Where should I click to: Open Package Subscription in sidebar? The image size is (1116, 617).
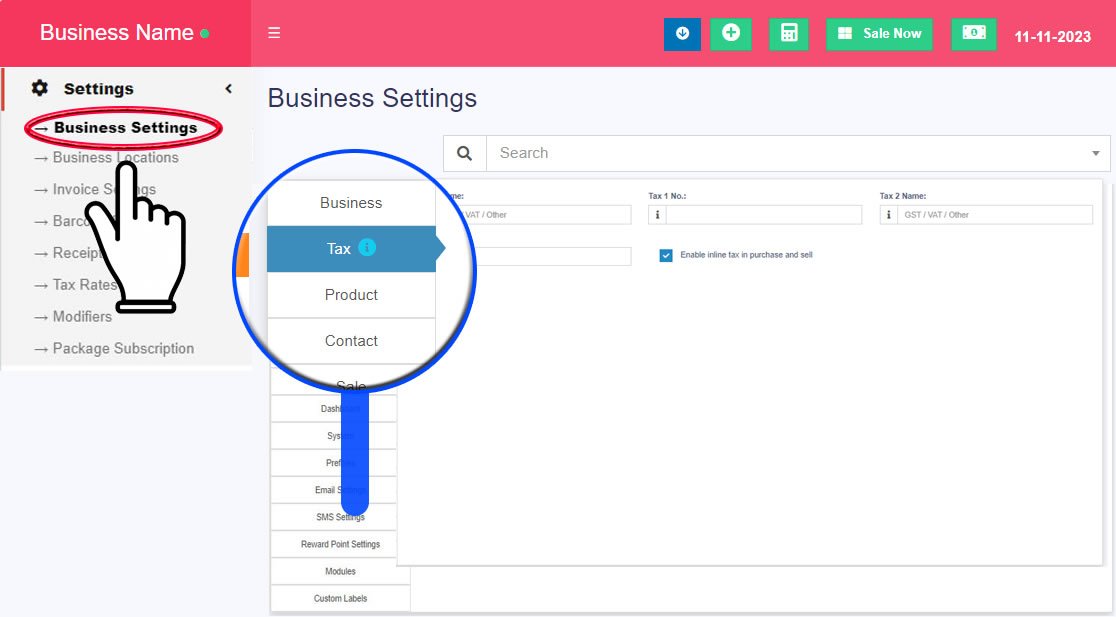click(x=123, y=348)
